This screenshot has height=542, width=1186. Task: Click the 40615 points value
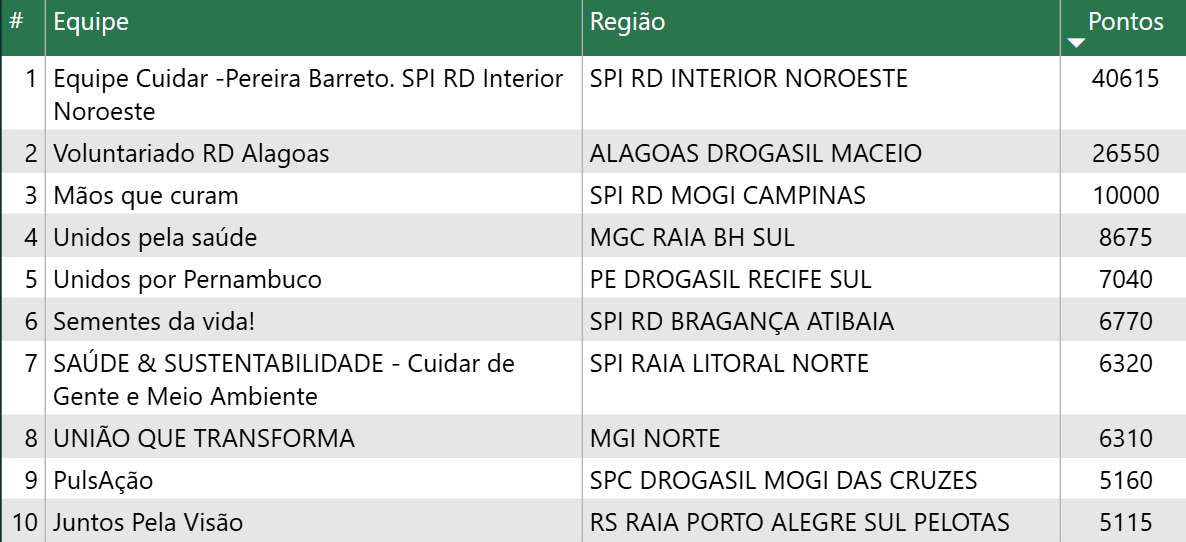1126,79
